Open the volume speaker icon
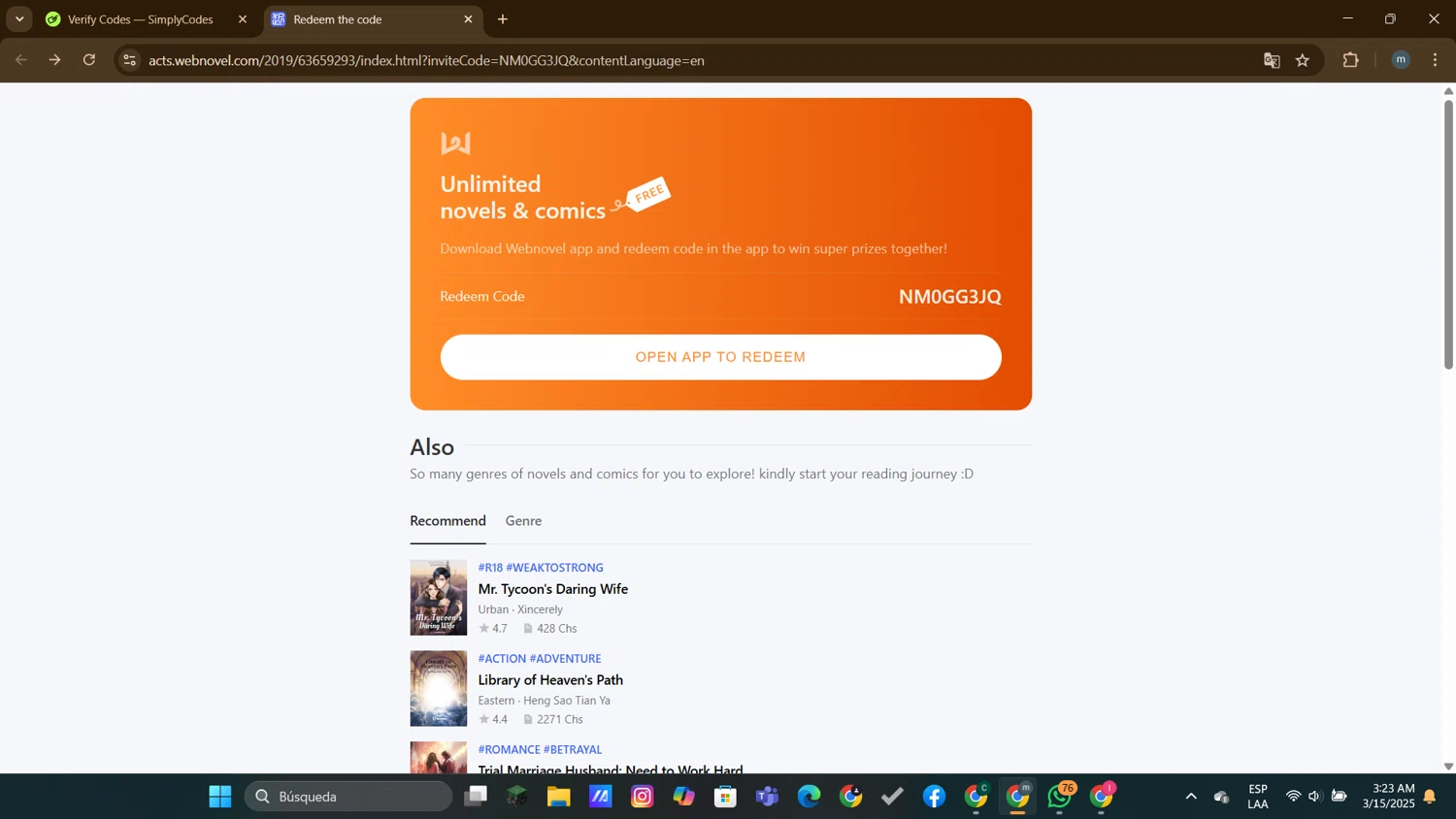1456x819 pixels. point(1315,797)
